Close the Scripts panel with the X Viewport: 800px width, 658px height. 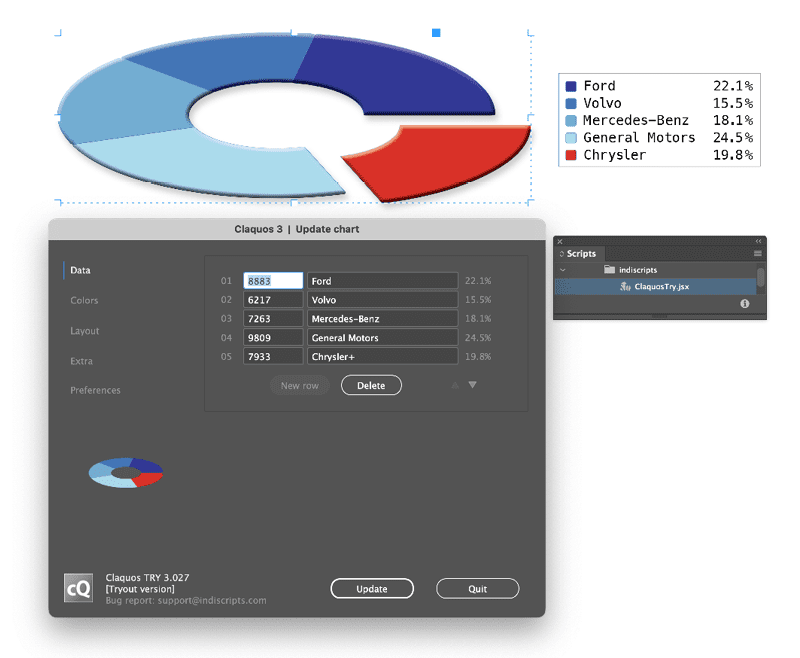pyautogui.click(x=560, y=241)
